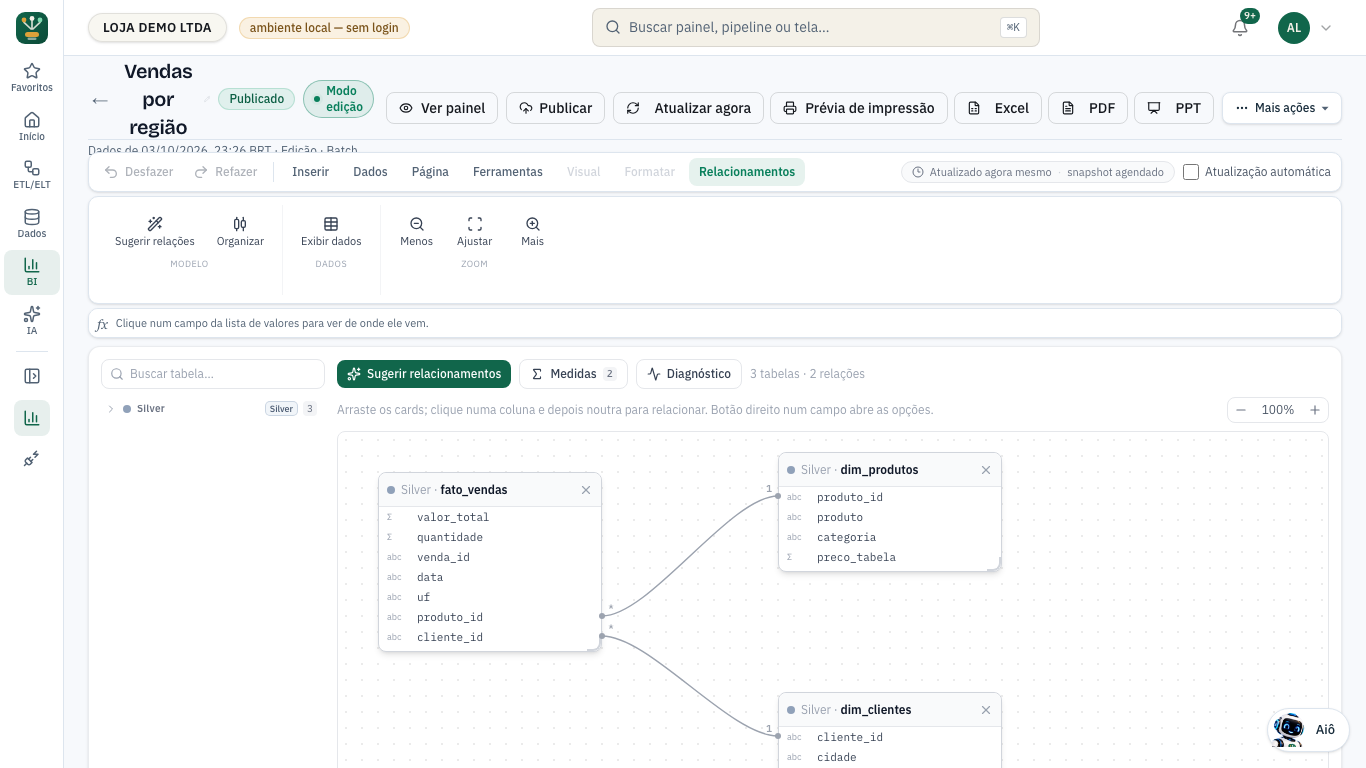Screen dimensions: 1366x768
Task: Toggle the Modo edição pill
Action: coord(339,99)
